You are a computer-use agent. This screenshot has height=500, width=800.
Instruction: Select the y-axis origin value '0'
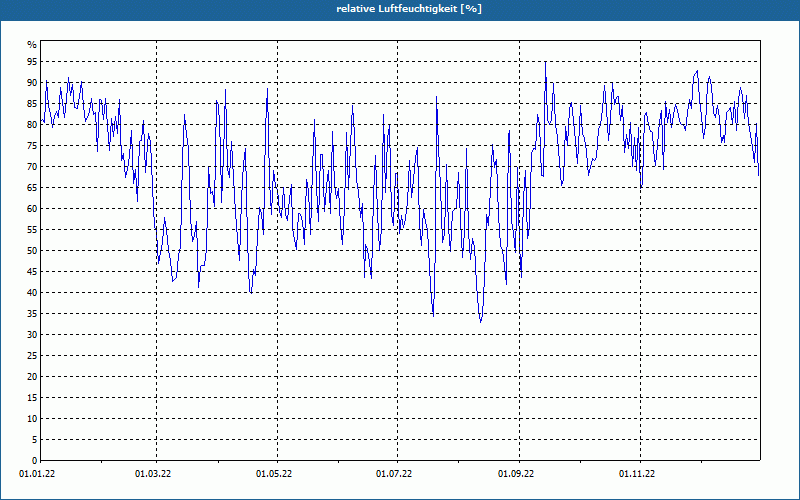click(x=34, y=461)
